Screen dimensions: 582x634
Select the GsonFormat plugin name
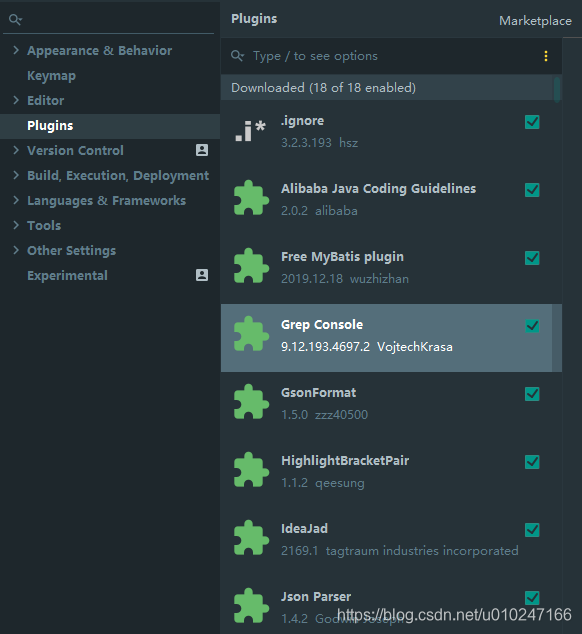[x=319, y=393]
